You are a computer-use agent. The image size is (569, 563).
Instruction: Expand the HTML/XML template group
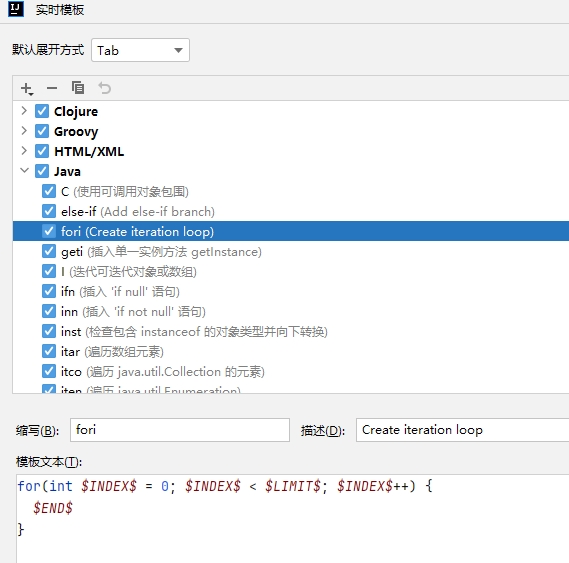[x=24, y=151]
